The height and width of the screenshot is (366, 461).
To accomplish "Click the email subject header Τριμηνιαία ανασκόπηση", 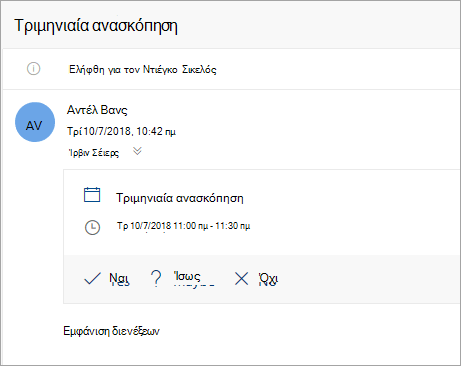I will click(96, 26).
